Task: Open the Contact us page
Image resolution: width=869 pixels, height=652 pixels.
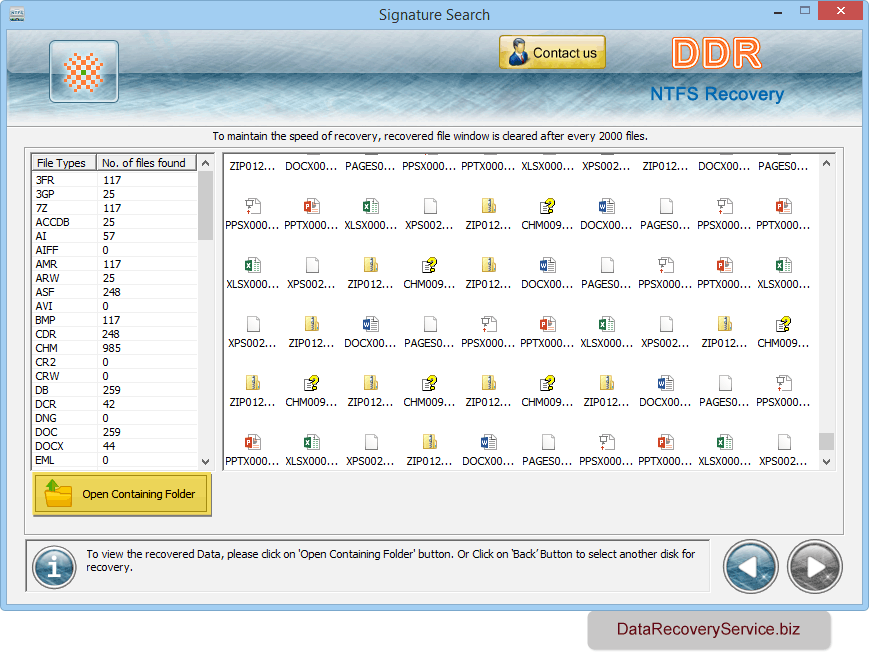Action: 552,52
